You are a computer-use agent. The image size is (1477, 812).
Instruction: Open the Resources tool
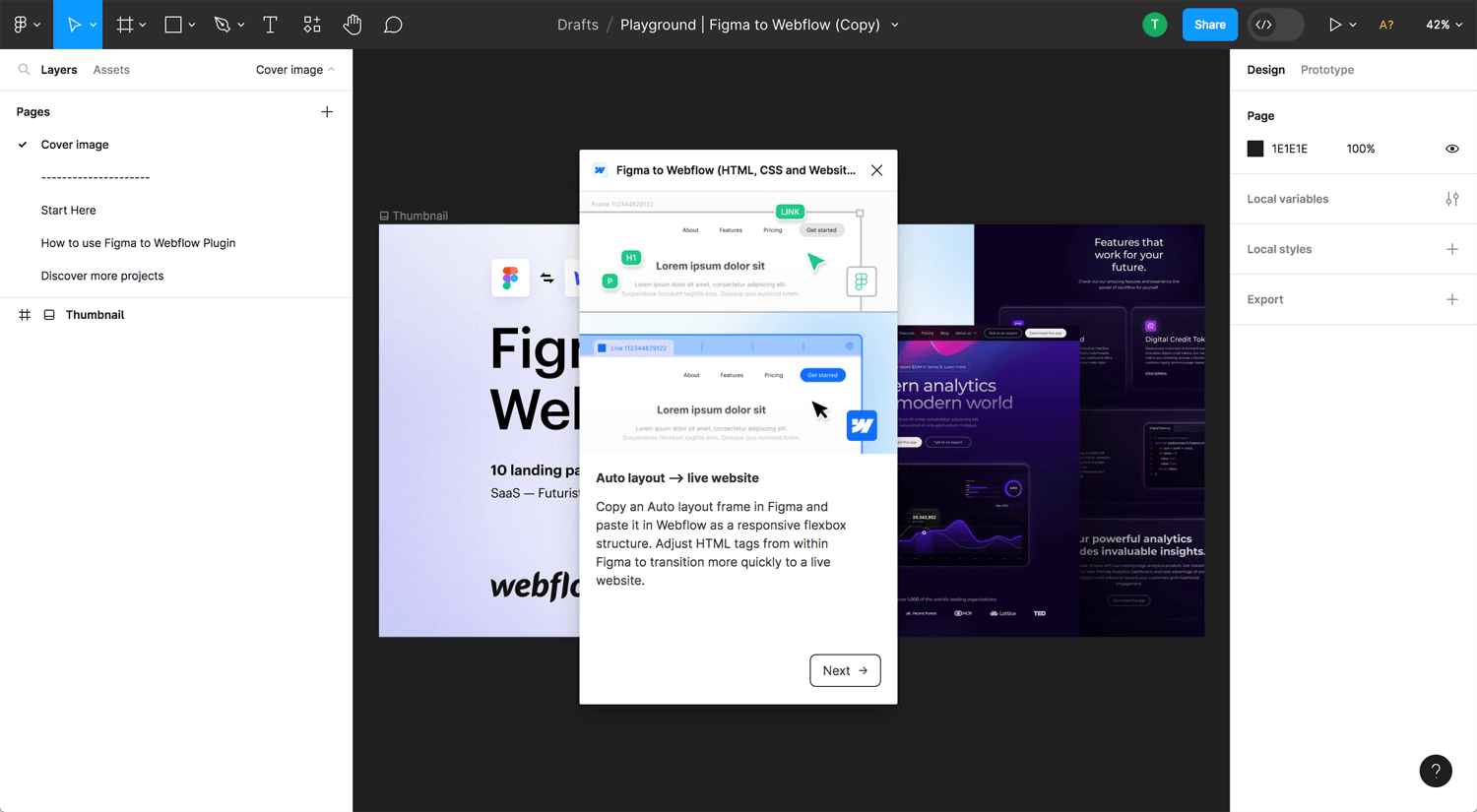tap(312, 25)
